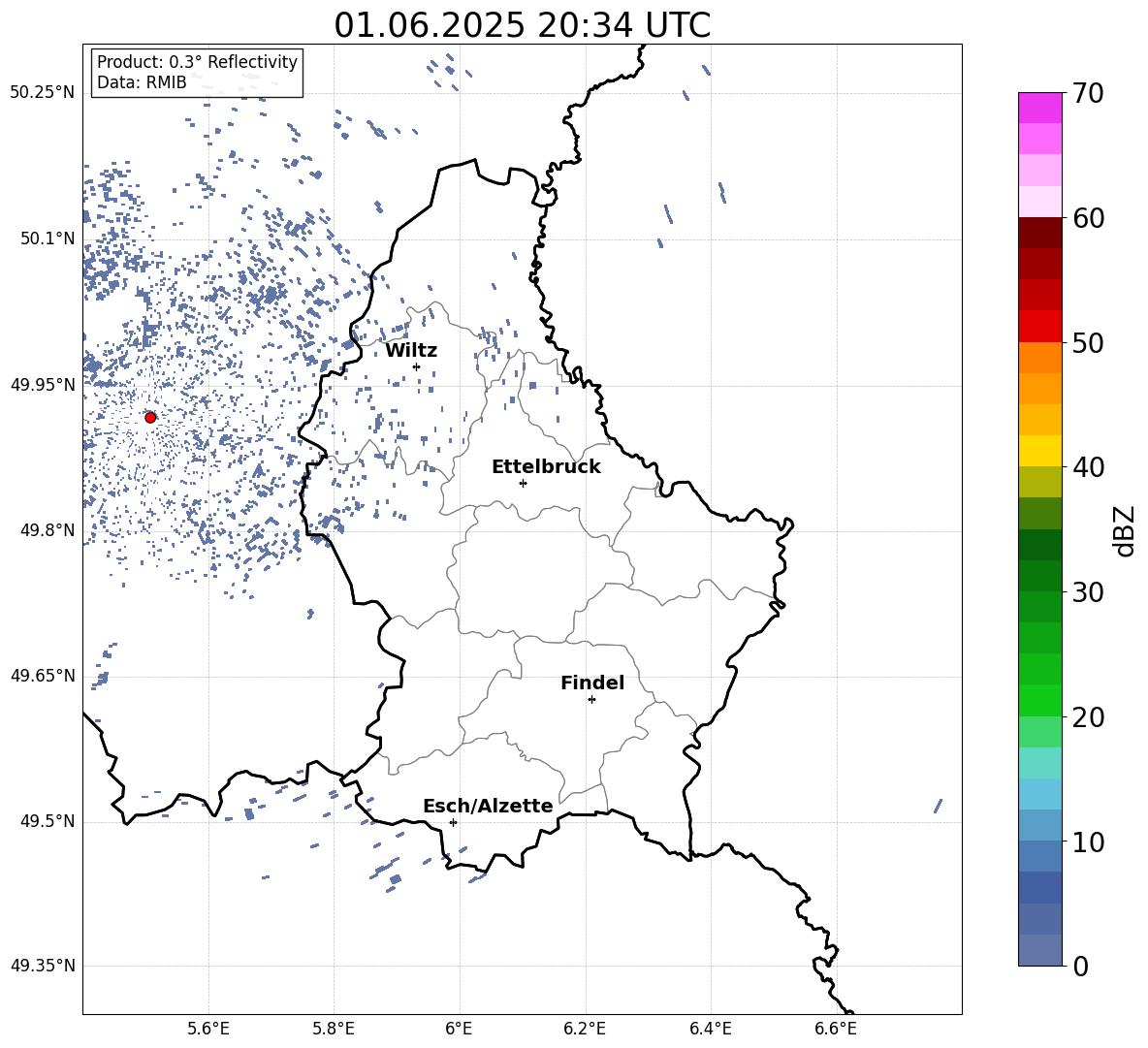Click the Wiltz city label
This screenshot has height=1048, width=1148.
[x=411, y=351]
